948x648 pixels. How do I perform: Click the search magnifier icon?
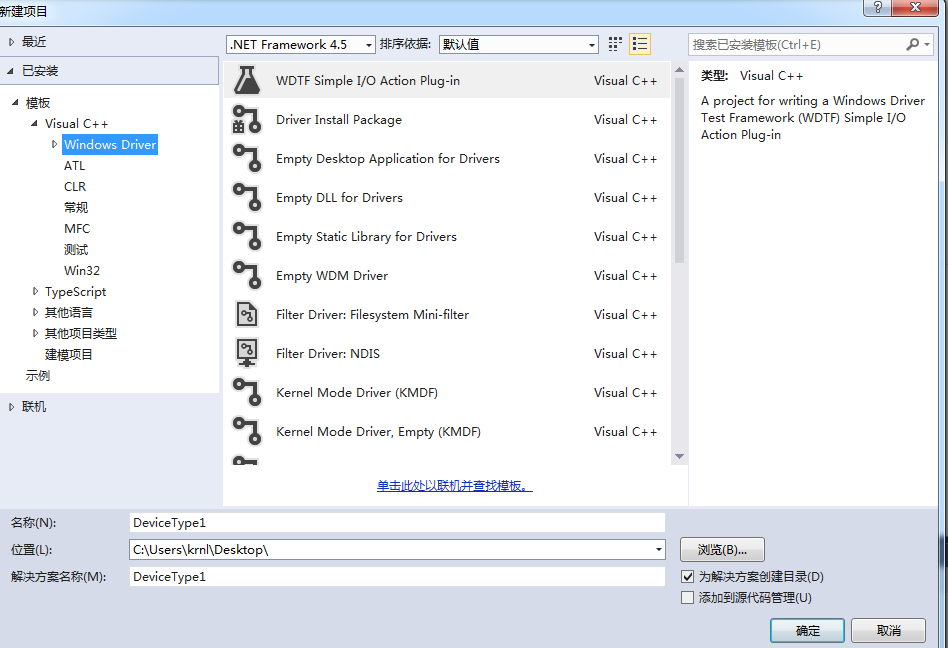(912, 44)
